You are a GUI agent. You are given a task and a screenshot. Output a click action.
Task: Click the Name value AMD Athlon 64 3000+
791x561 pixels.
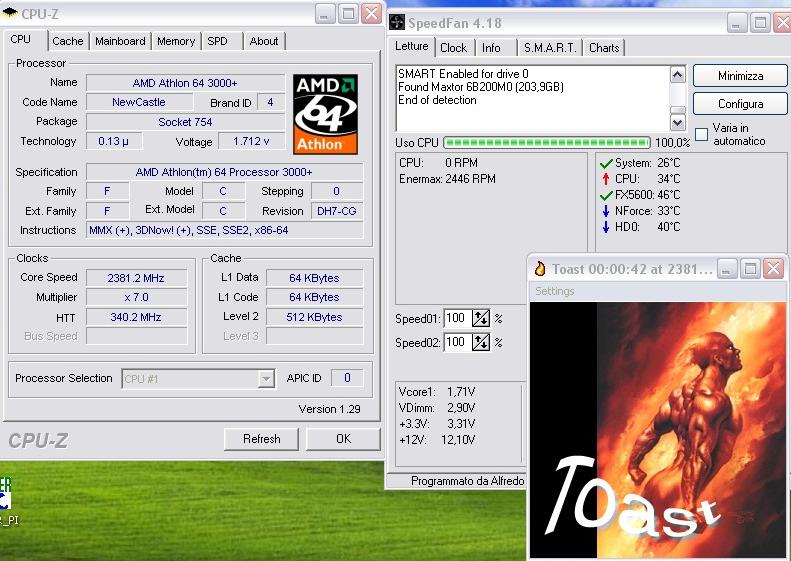click(x=185, y=83)
